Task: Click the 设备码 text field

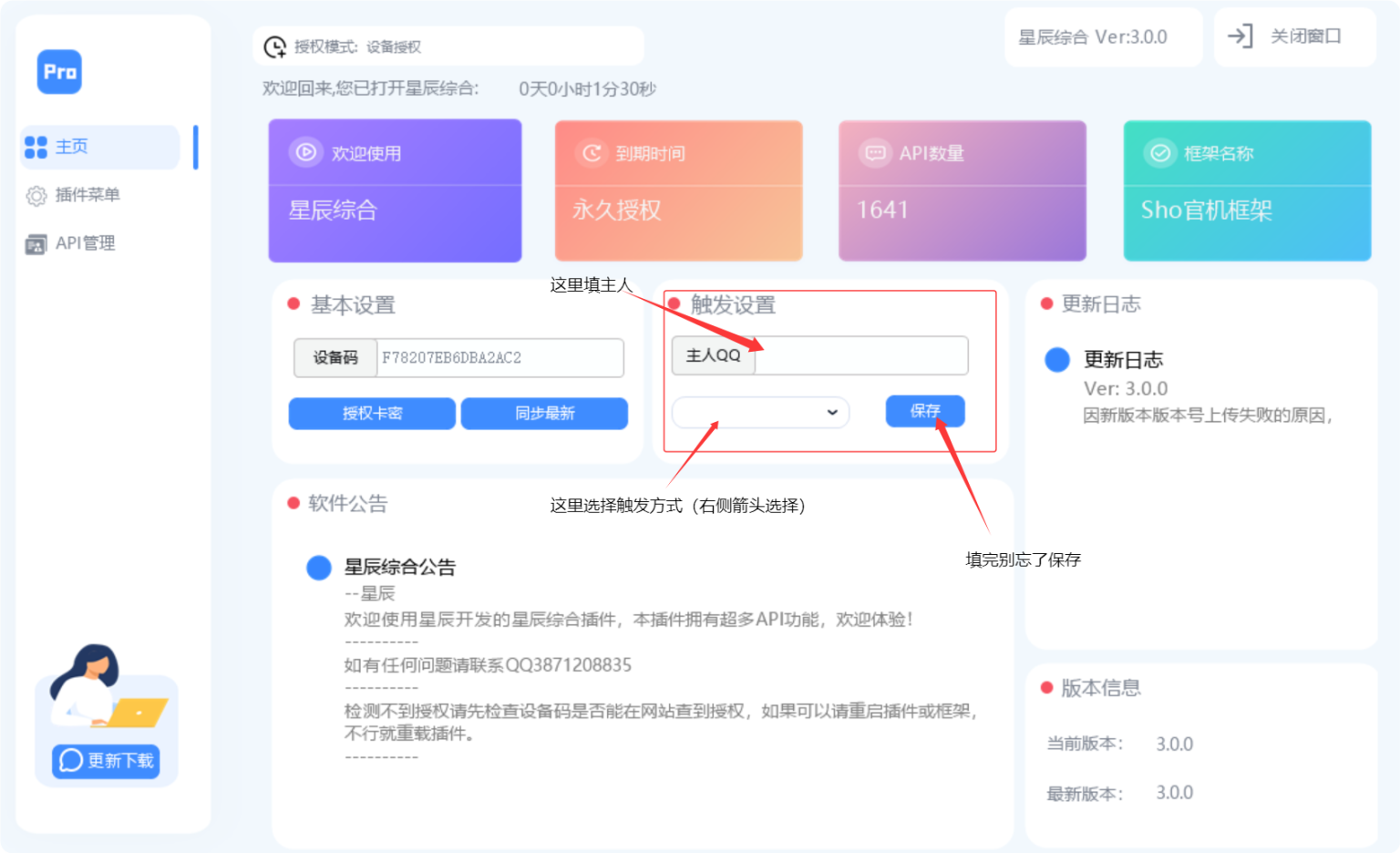Action: pyautogui.click(x=499, y=358)
